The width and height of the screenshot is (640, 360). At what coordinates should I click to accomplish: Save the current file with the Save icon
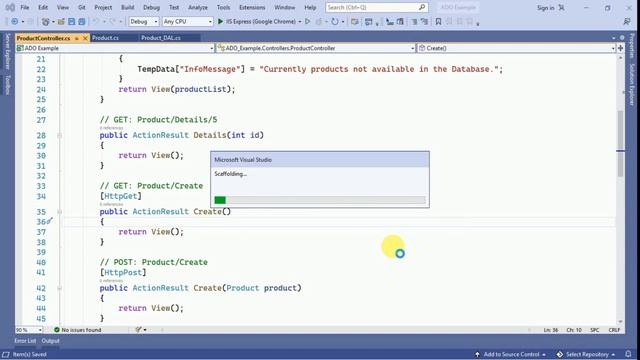[71, 22]
